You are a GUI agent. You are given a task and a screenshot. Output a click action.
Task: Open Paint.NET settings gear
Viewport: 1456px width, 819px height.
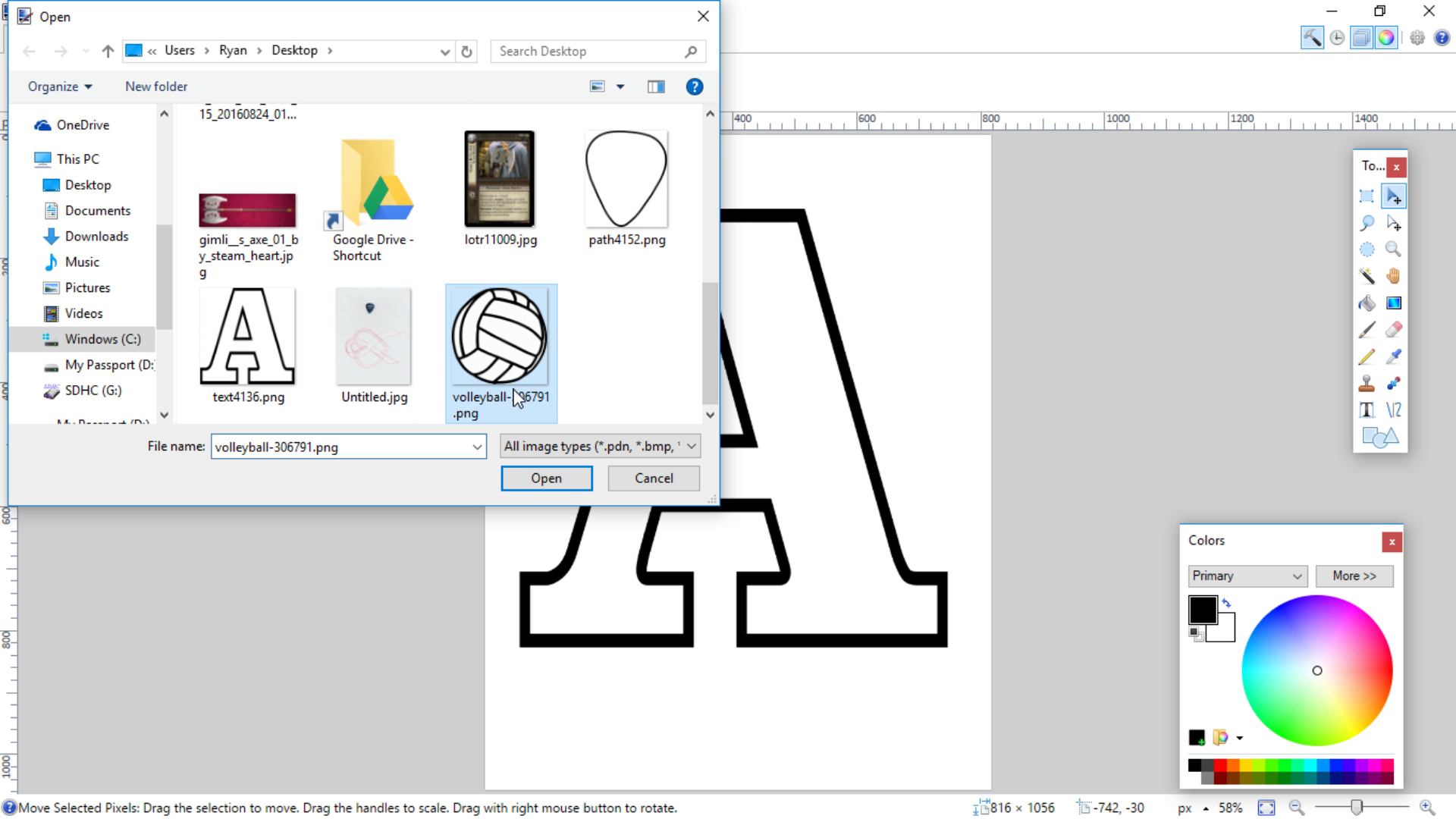click(1417, 38)
